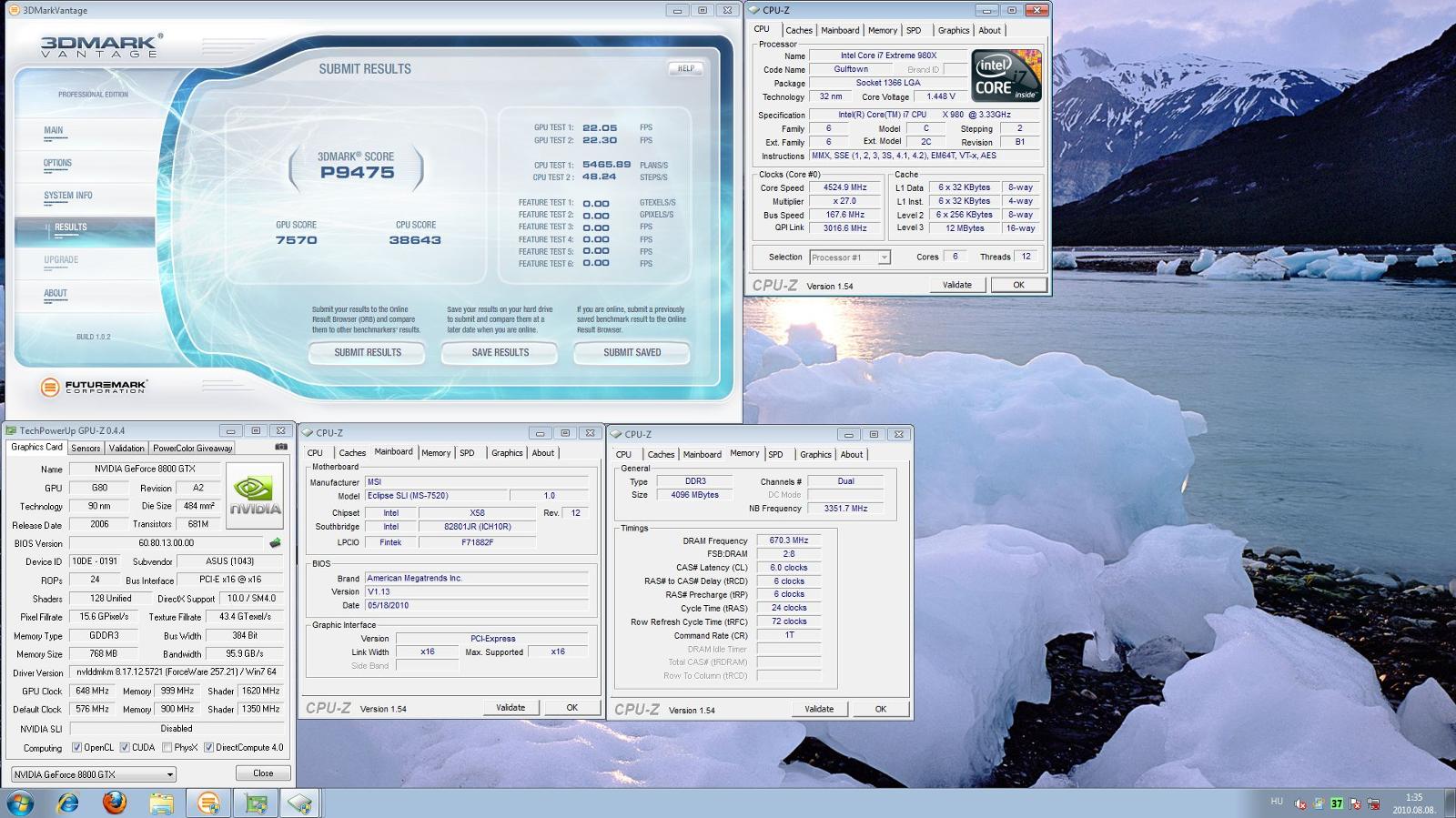Viewport: 1456px width, 818px height.
Task: Open the Processor #1 selection dropdown
Action: tap(850, 258)
